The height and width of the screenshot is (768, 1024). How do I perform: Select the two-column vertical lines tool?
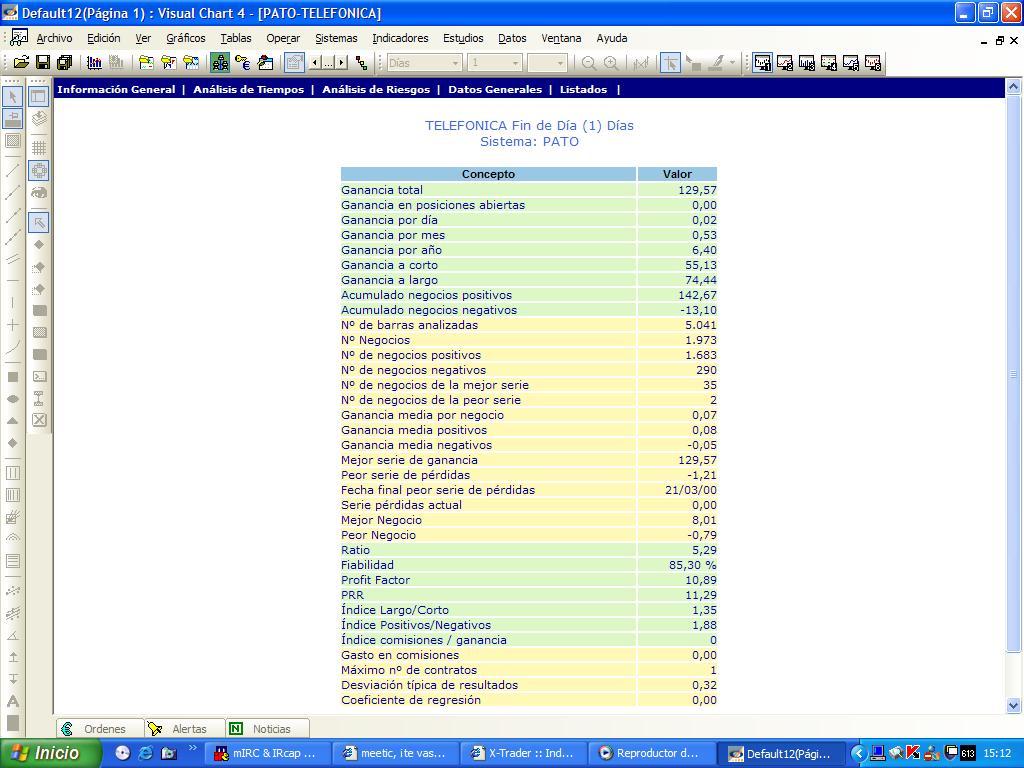13,473
